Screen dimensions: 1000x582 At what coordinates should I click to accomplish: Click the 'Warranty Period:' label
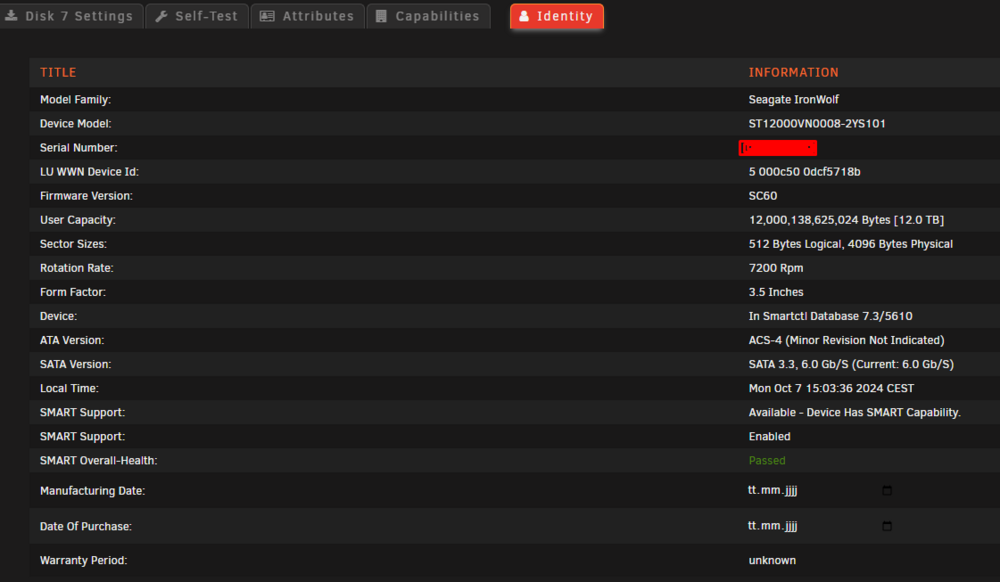(84, 560)
